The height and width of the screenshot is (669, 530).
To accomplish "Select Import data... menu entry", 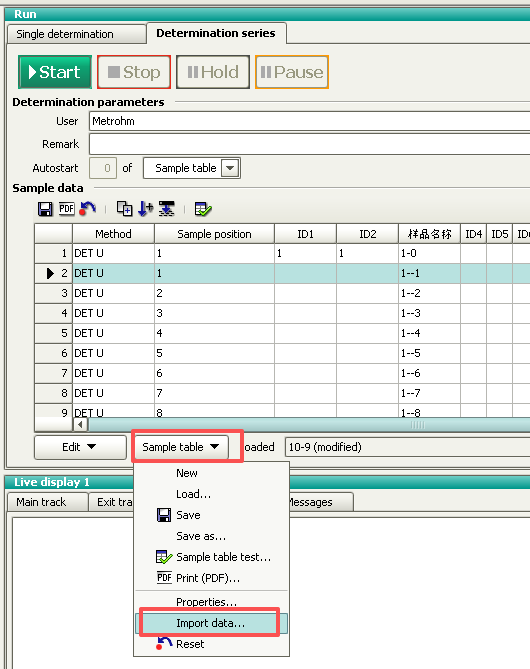I will click(212, 623).
